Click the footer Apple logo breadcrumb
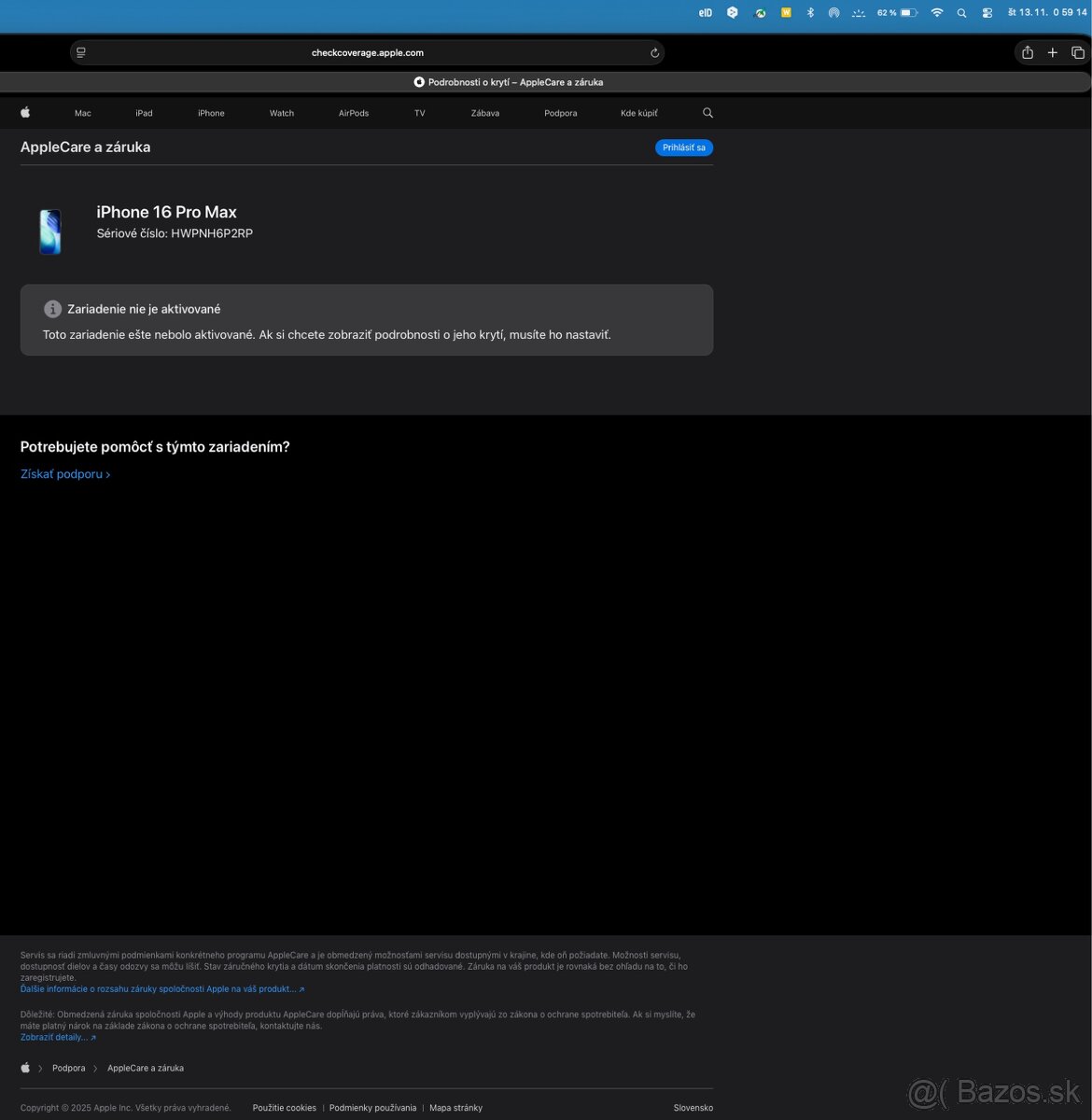The image size is (1092, 1120). [25, 1068]
